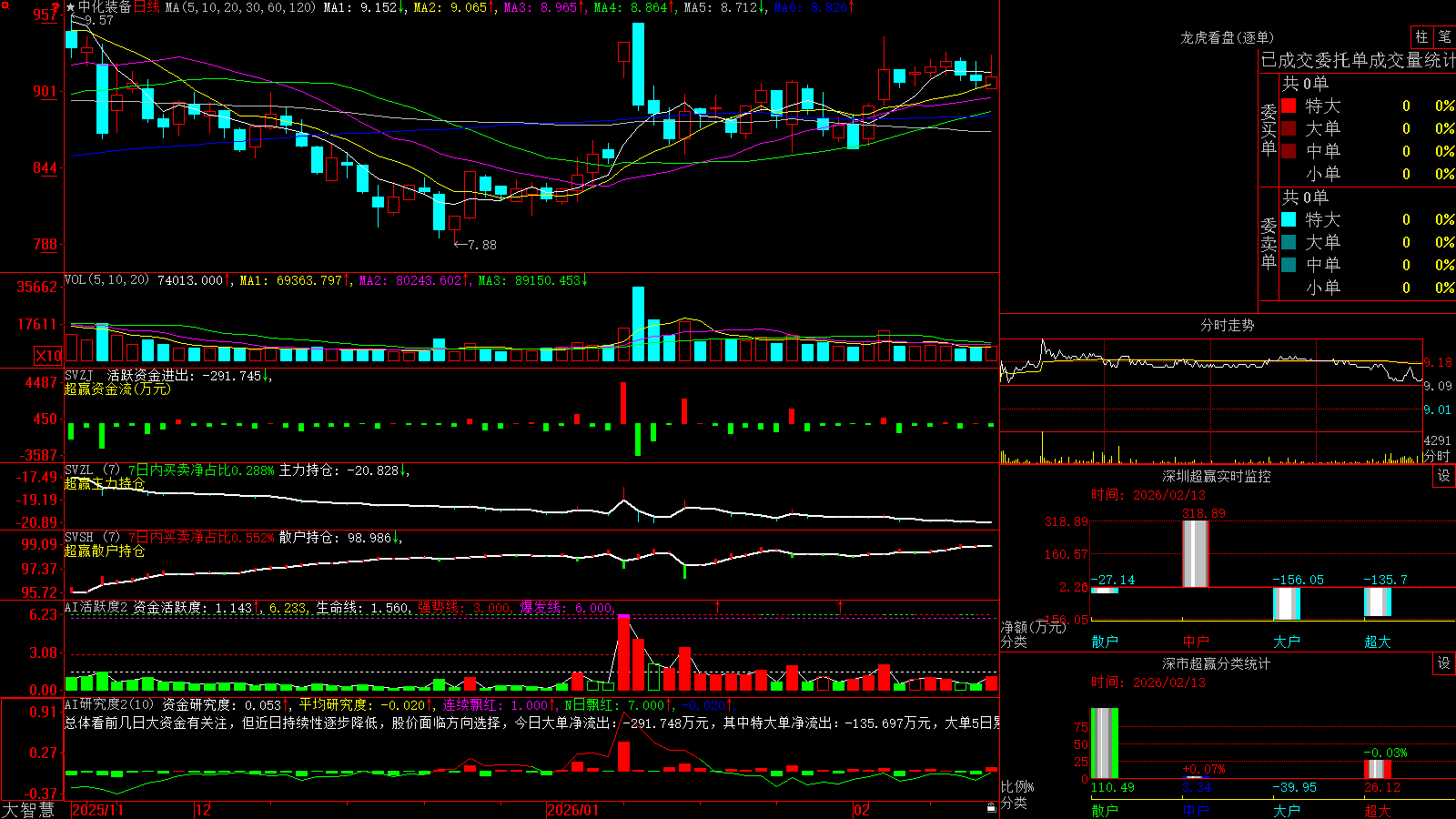Click the 9.57 high price marker
The image size is (1456, 819).
click(93, 20)
